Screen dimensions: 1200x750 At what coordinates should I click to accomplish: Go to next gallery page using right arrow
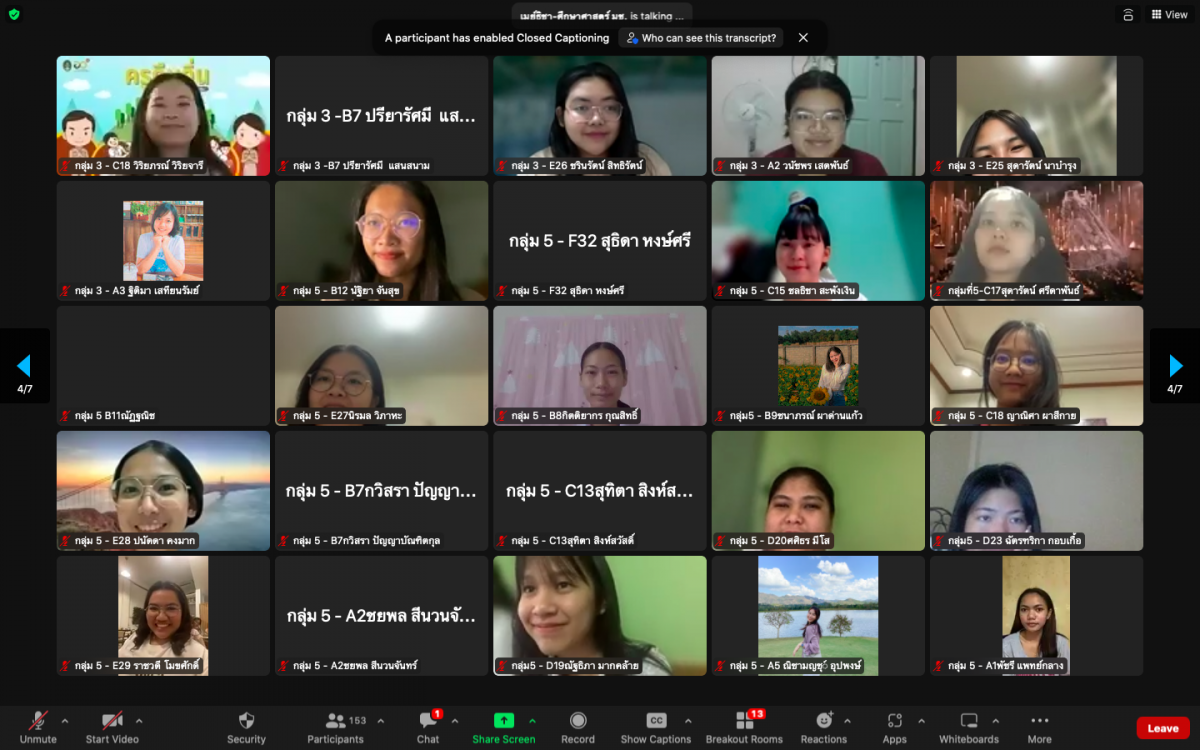1176,366
